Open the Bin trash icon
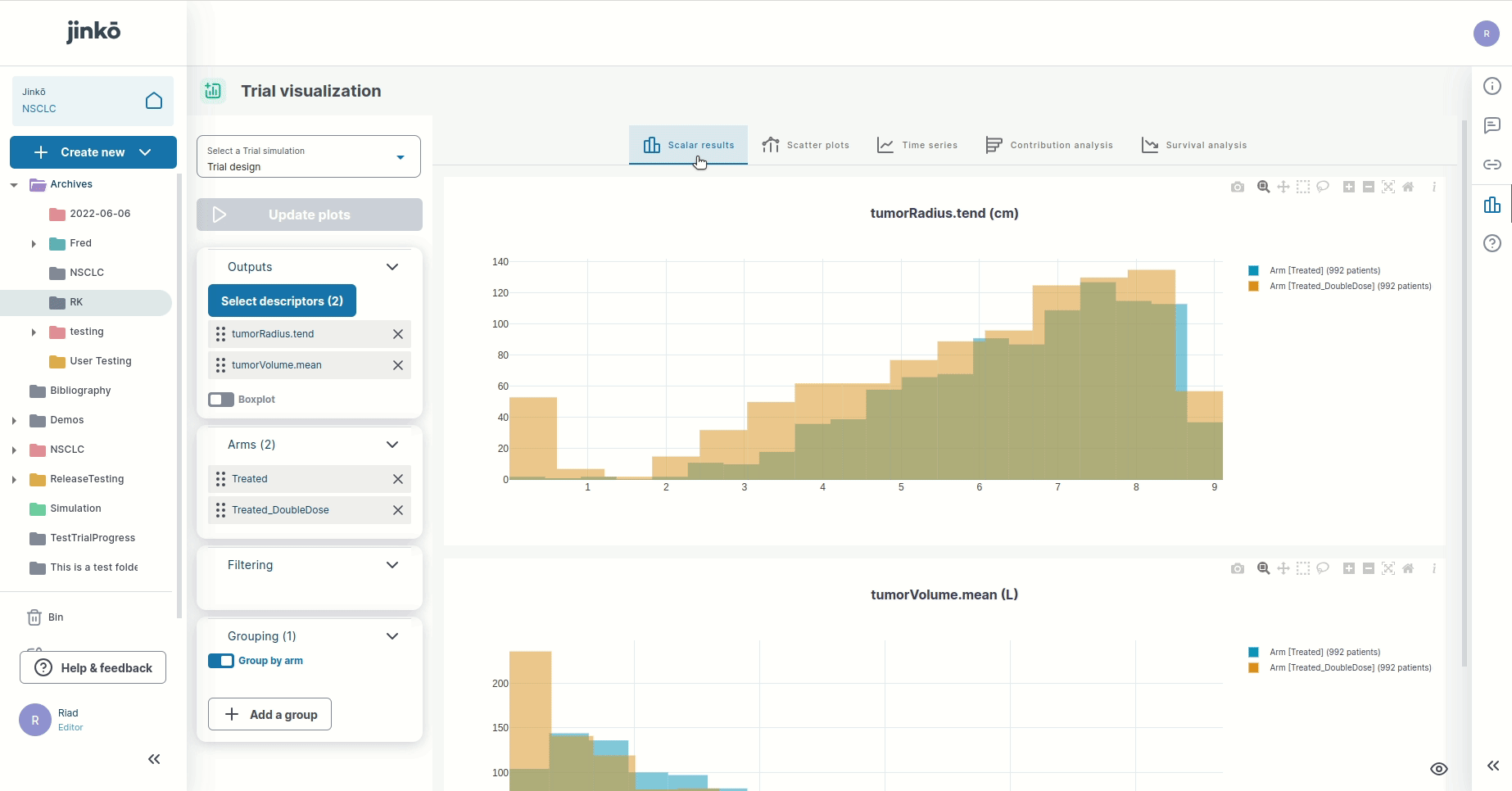 (34, 617)
